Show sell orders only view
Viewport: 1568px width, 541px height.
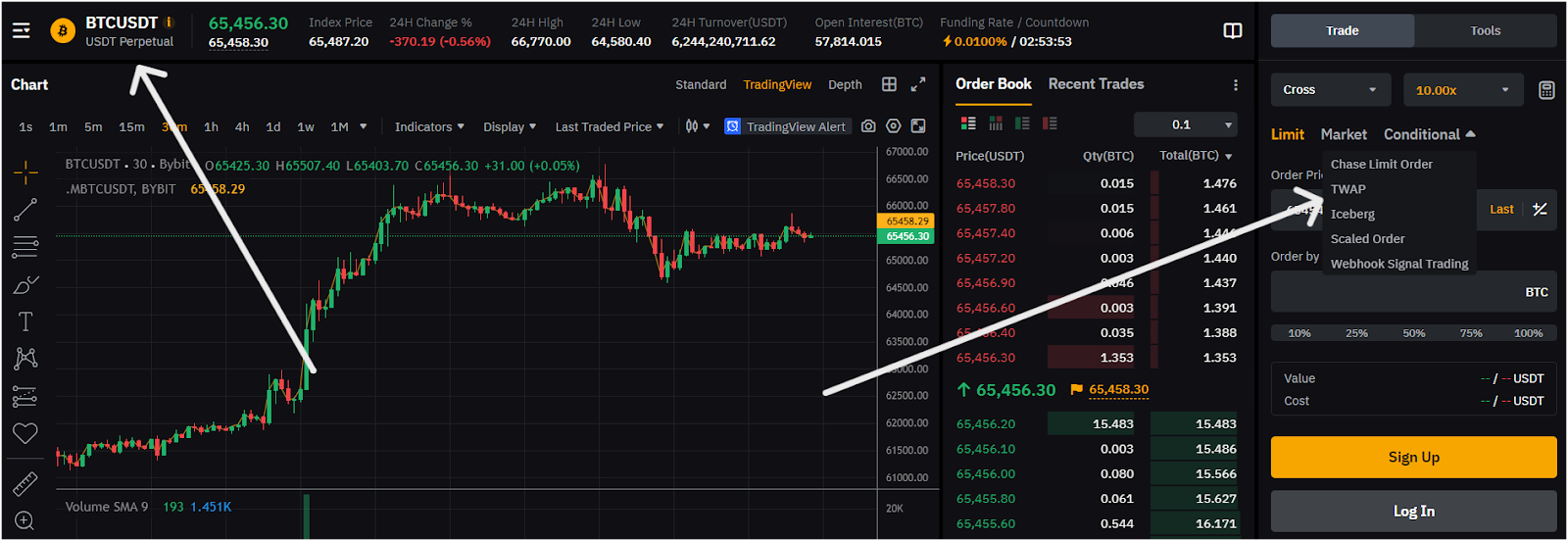point(1050,123)
